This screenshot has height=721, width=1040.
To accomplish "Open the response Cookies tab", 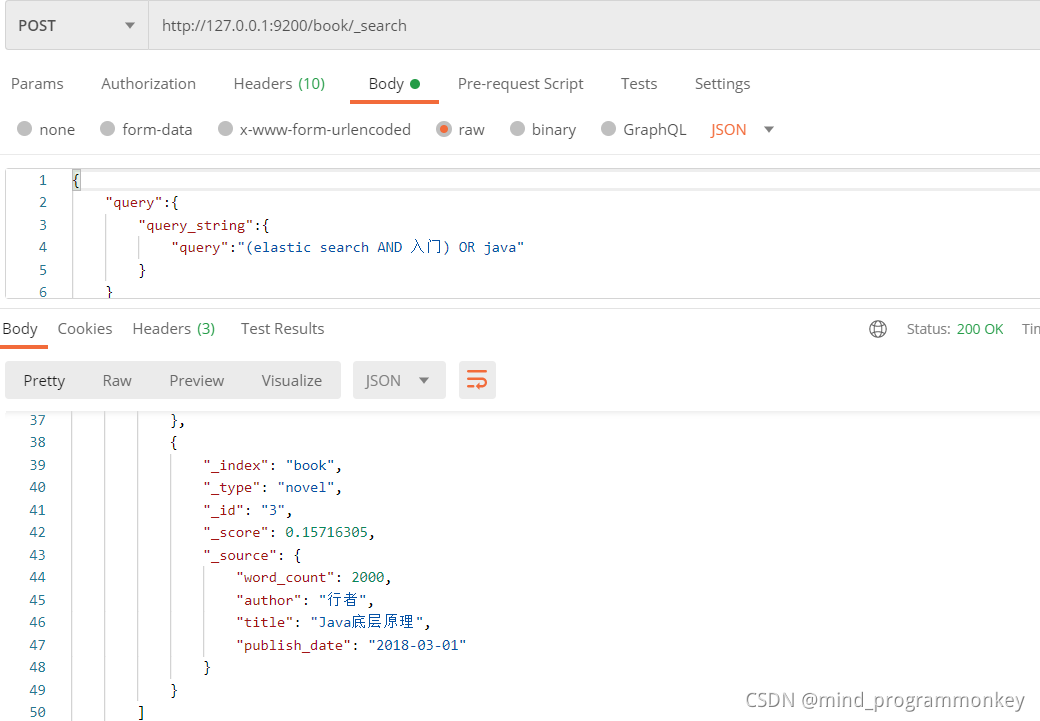I will (85, 329).
